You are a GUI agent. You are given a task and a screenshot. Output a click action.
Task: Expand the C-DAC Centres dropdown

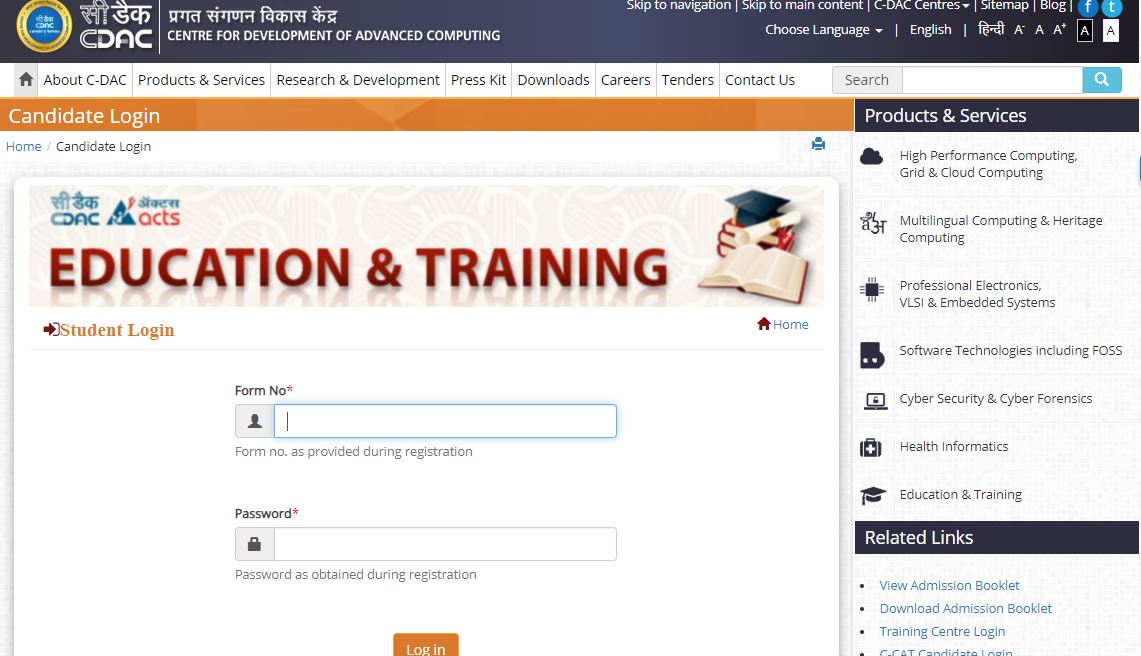[921, 6]
